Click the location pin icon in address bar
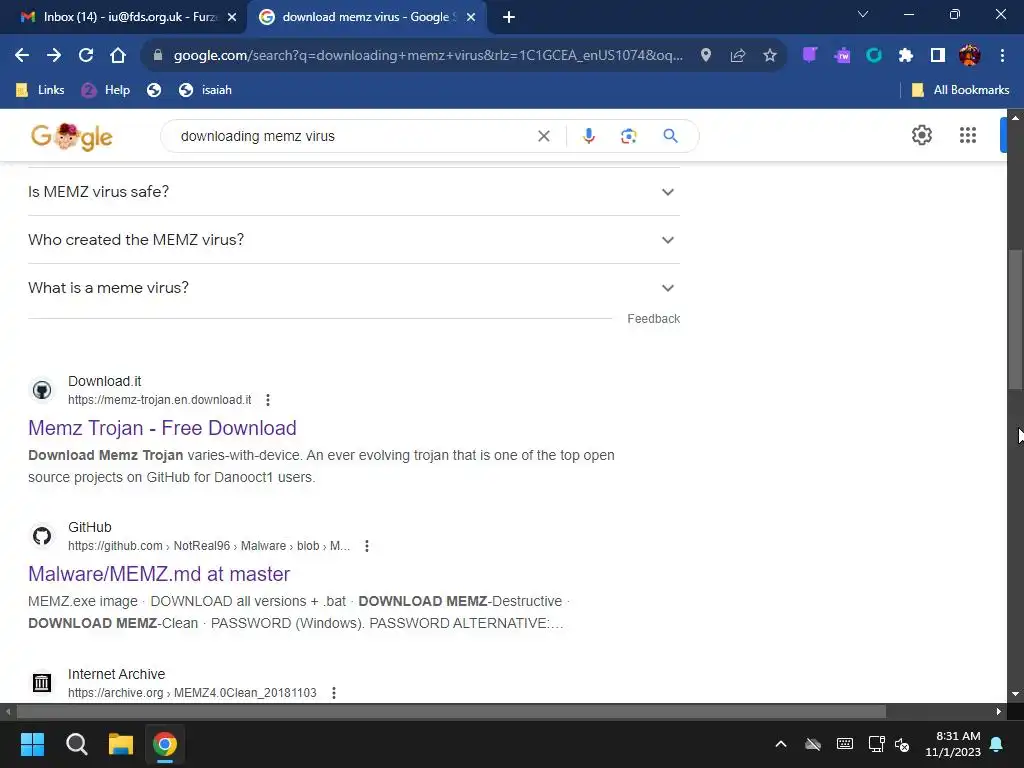Image resolution: width=1024 pixels, height=768 pixels. 706,56
